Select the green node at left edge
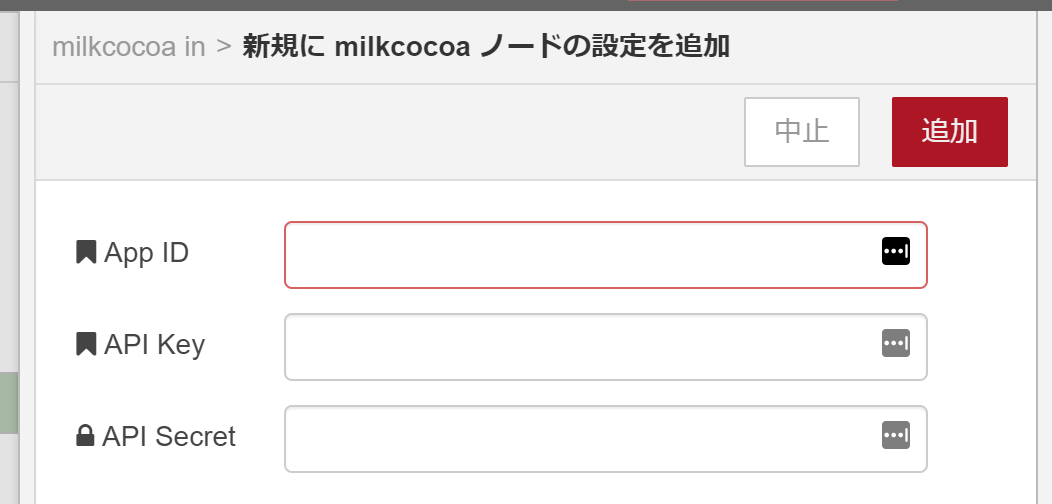 [9, 402]
